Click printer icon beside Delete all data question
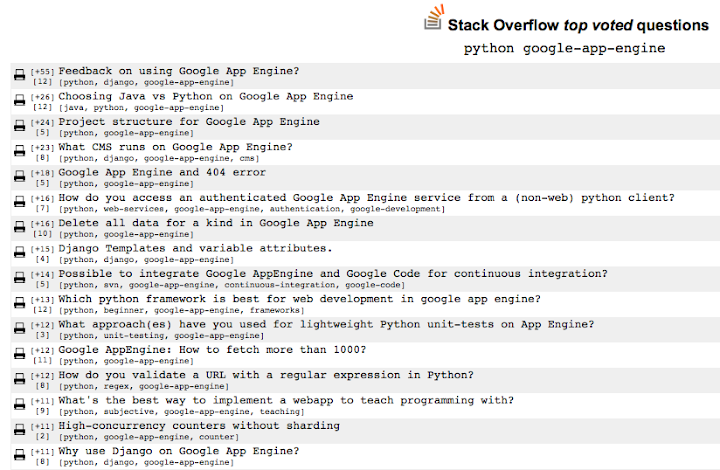Screen dimensions: 720x470 (19, 227)
